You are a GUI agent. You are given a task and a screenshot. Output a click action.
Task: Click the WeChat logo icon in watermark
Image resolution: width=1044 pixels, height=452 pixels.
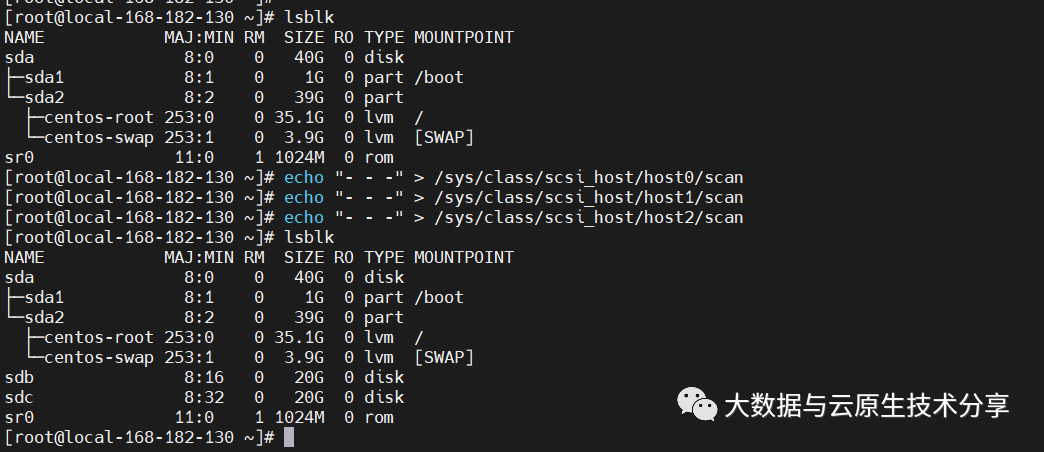(x=697, y=404)
